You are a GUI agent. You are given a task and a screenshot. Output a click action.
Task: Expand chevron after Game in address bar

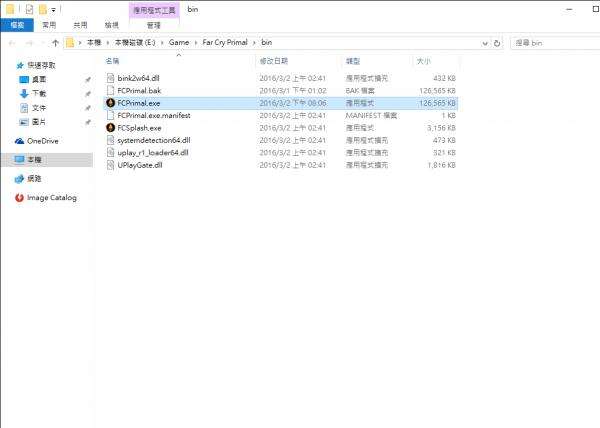coord(196,43)
